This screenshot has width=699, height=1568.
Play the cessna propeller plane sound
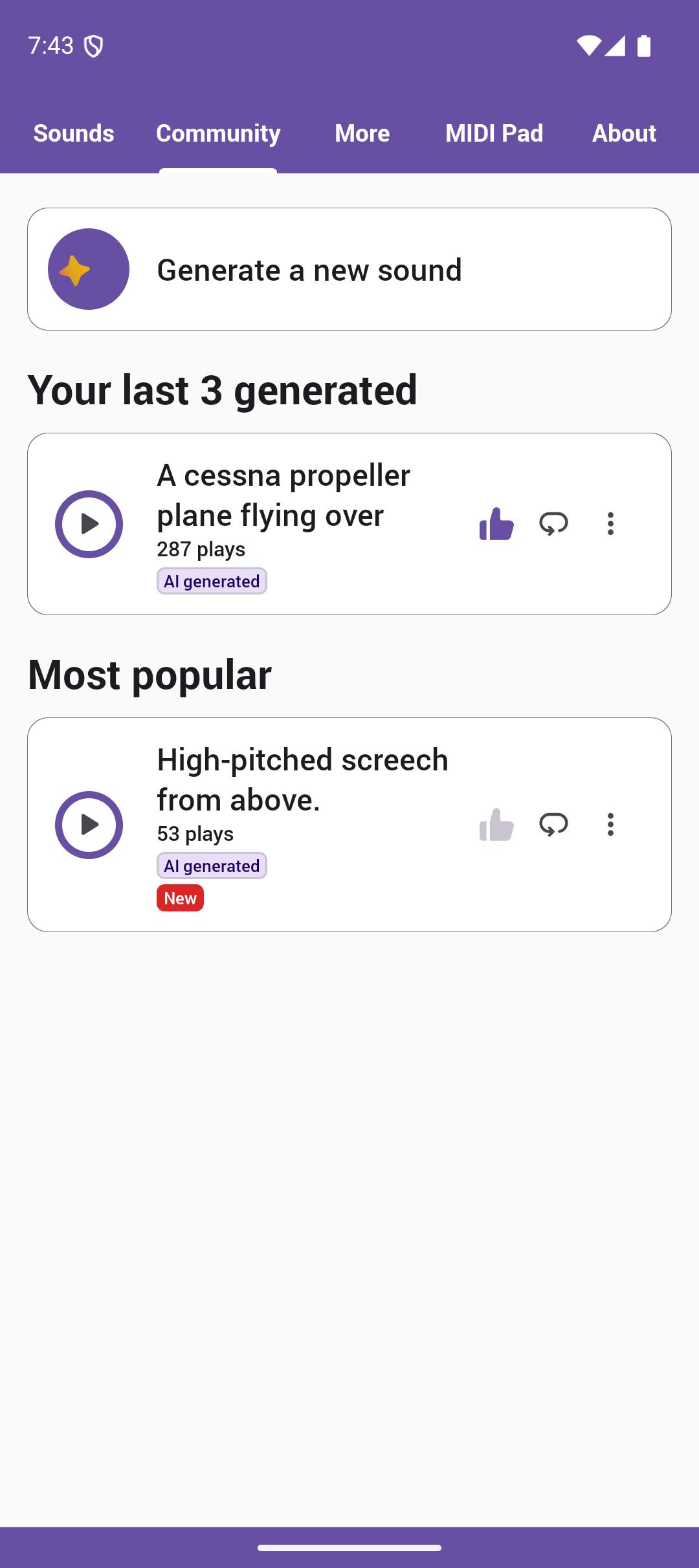(x=89, y=524)
